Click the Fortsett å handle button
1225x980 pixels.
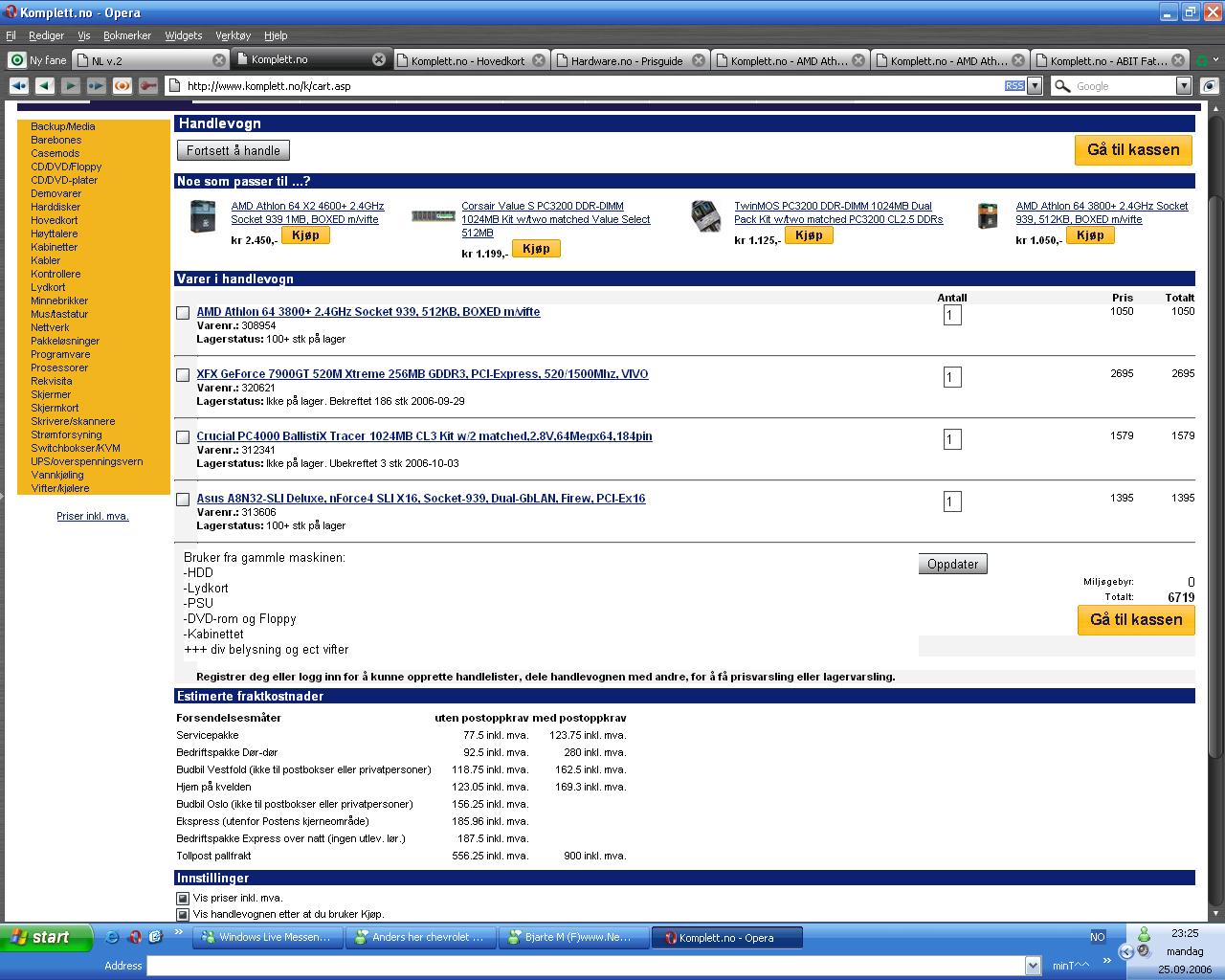[234, 150]
